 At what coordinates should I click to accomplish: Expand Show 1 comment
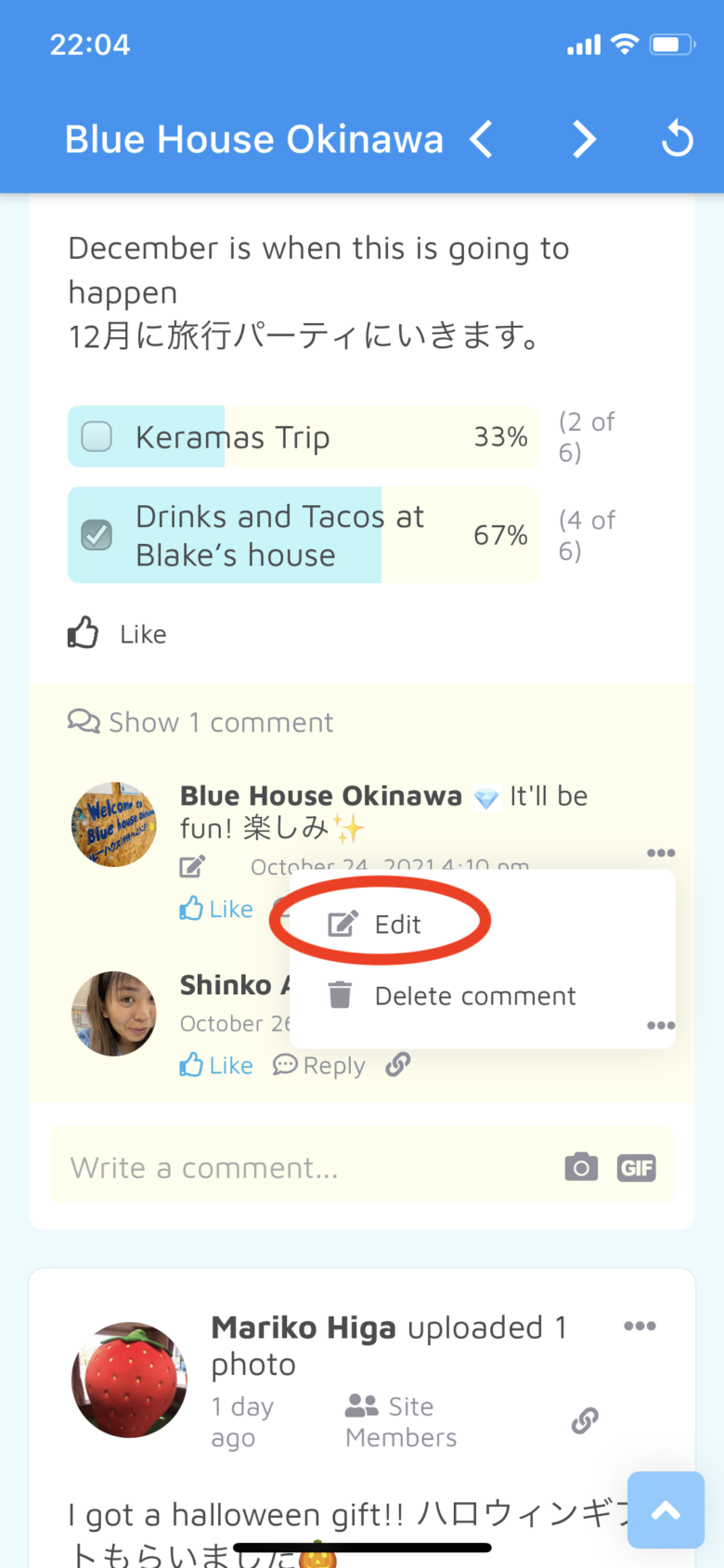pos(200,722)
